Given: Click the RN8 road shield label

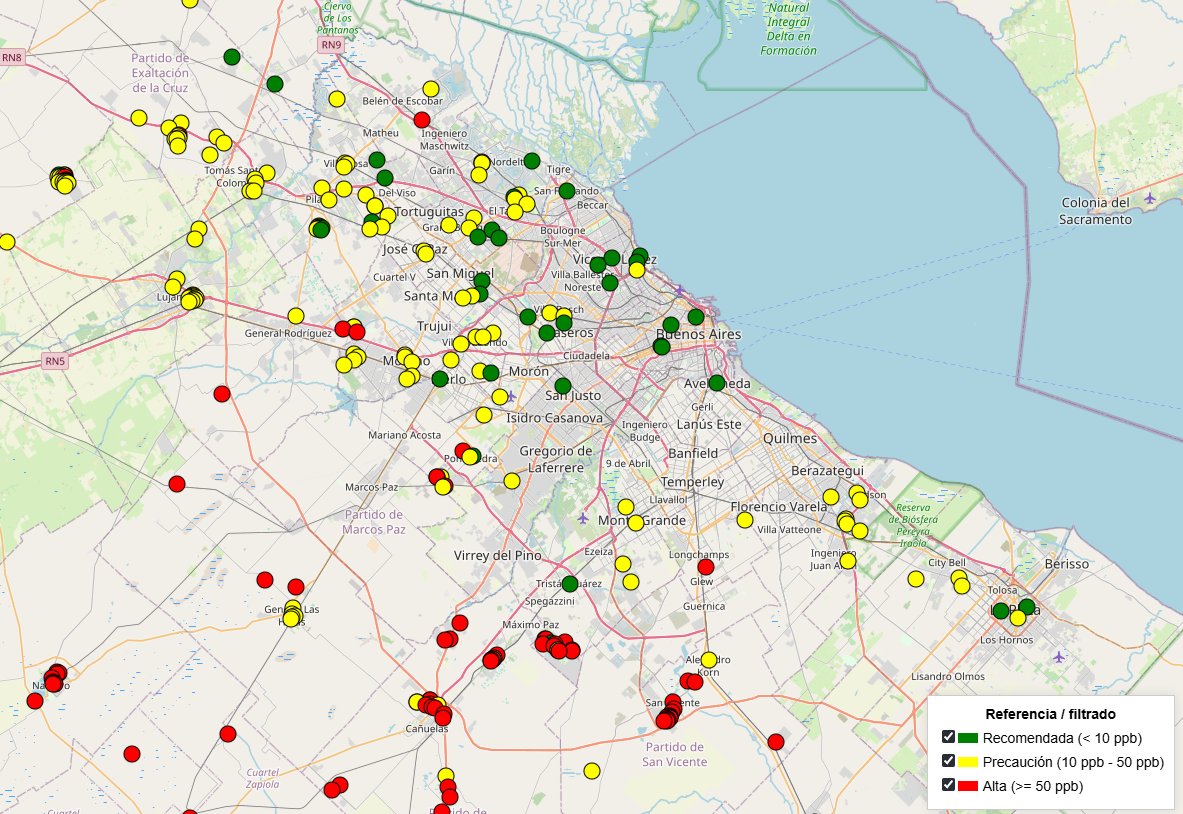Looking at the screenshot, I should [x=14, y=59].
